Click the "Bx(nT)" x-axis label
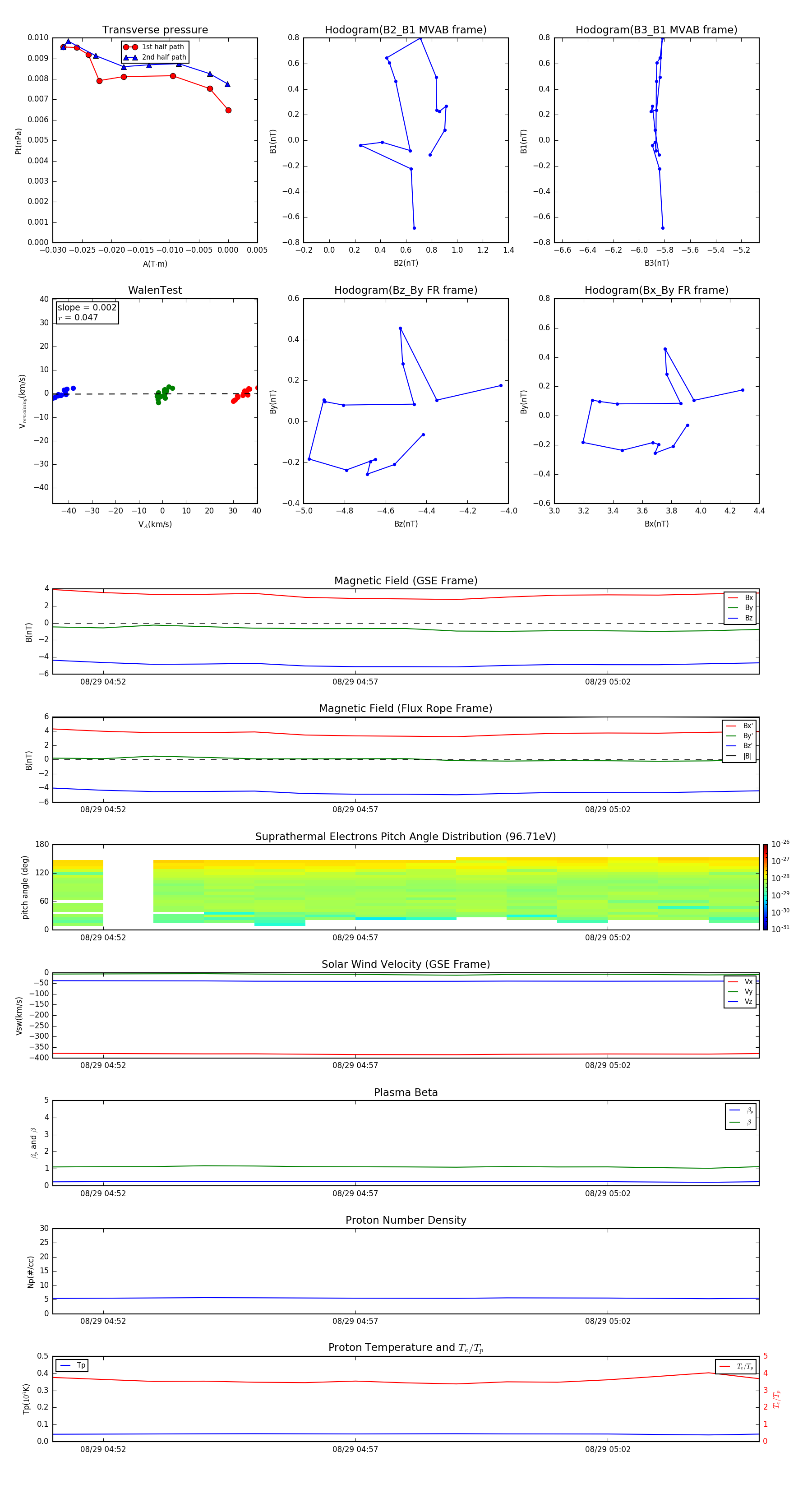The width and height of the screenshot is (812, 1489). (x=656, y=524)
